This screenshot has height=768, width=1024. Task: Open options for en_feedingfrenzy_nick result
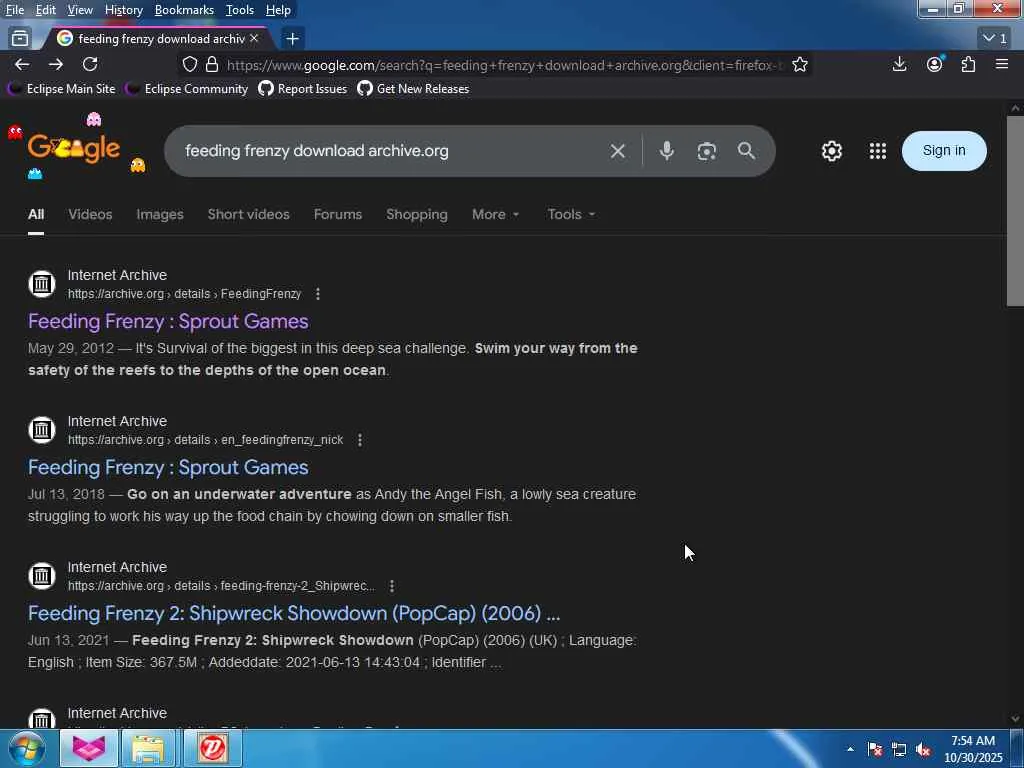pos(360,440)
